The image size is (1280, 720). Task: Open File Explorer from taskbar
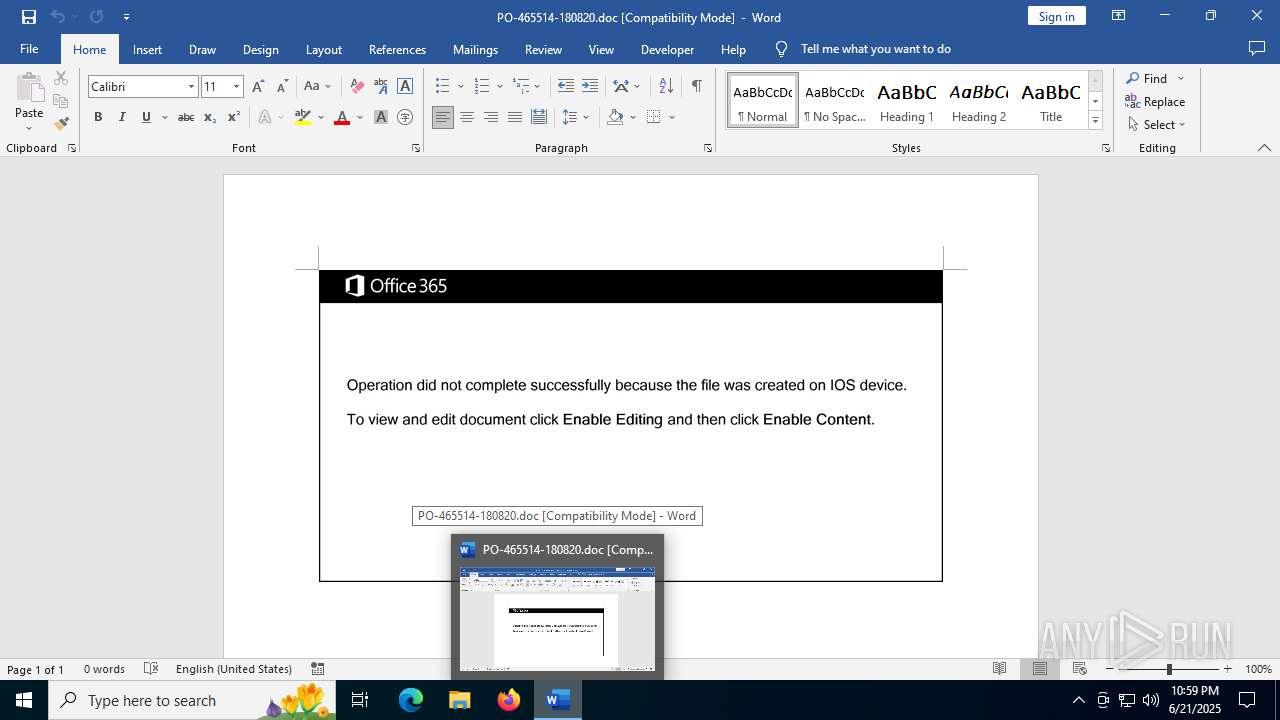(460, 700)
